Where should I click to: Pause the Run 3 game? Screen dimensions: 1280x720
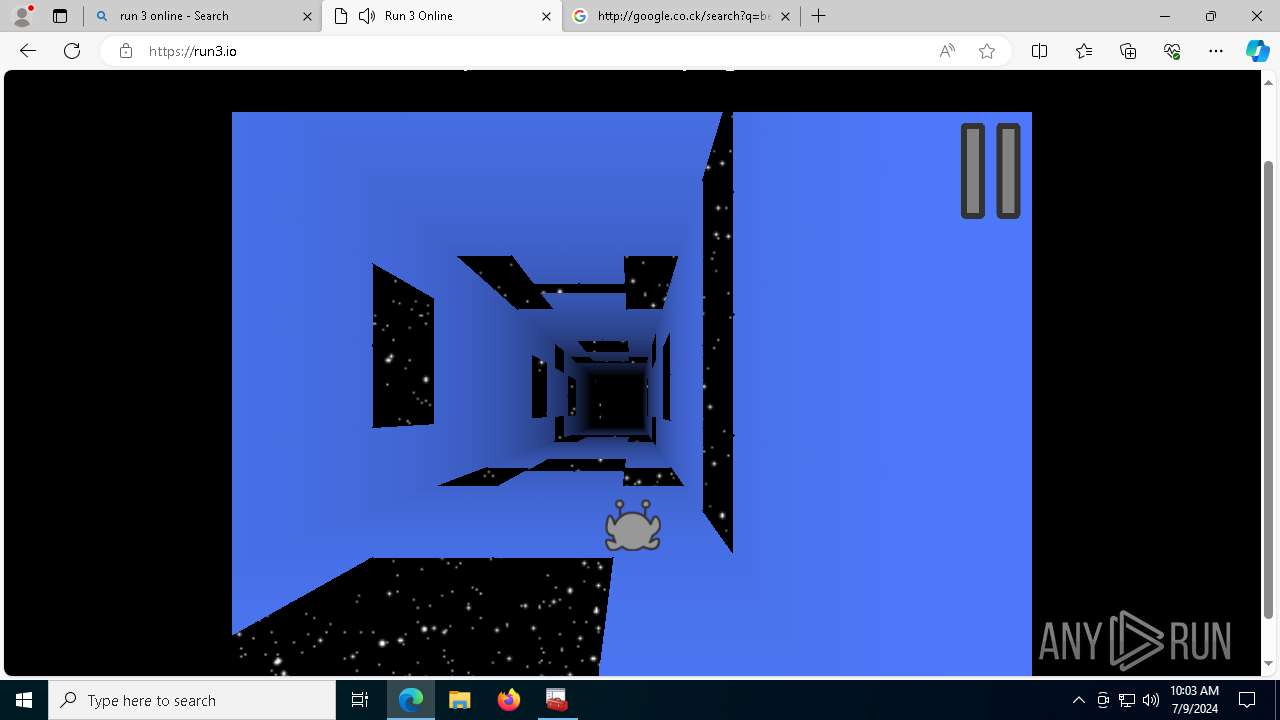coord(990,171)
